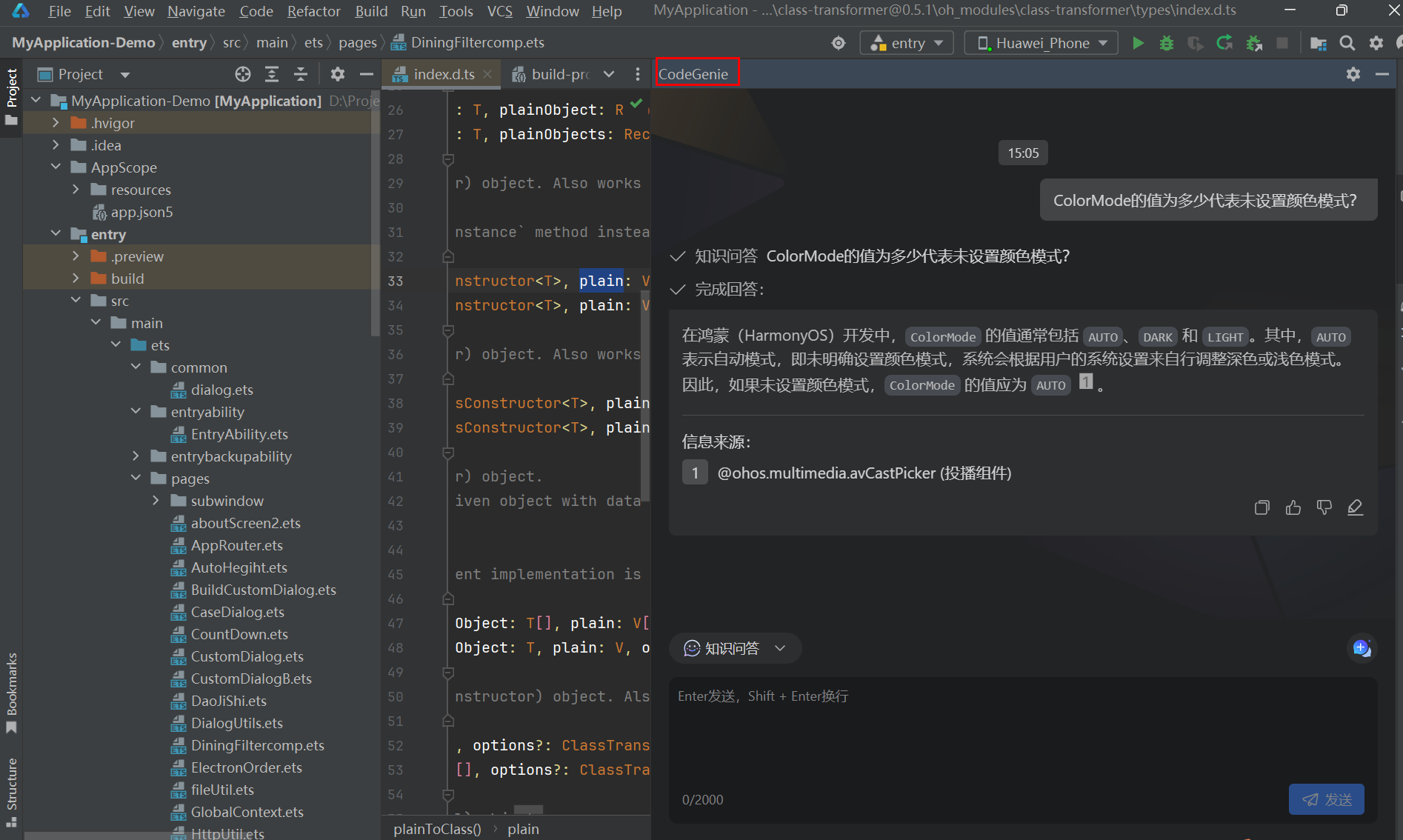Click the edit feedback pencil icon

(x=1356, y=507)
